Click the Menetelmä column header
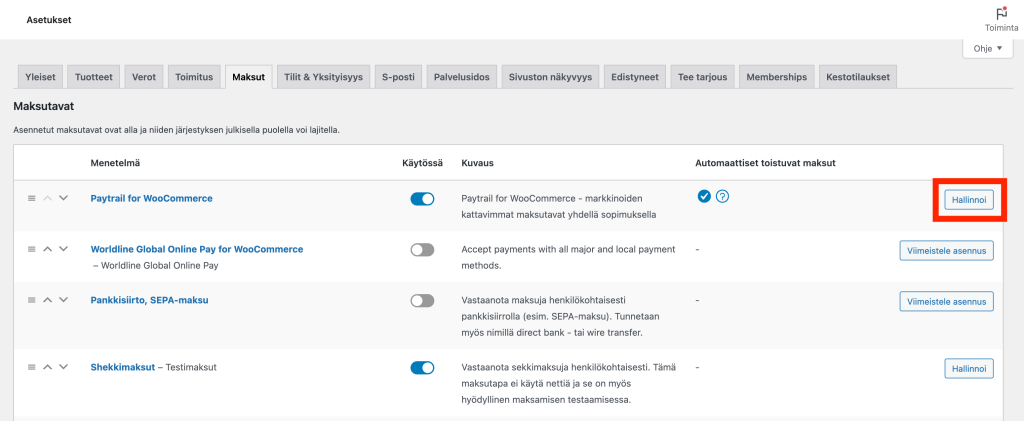Image resolution: width=1024 pixels, height=421 pixels. click(x=115, y=163)
